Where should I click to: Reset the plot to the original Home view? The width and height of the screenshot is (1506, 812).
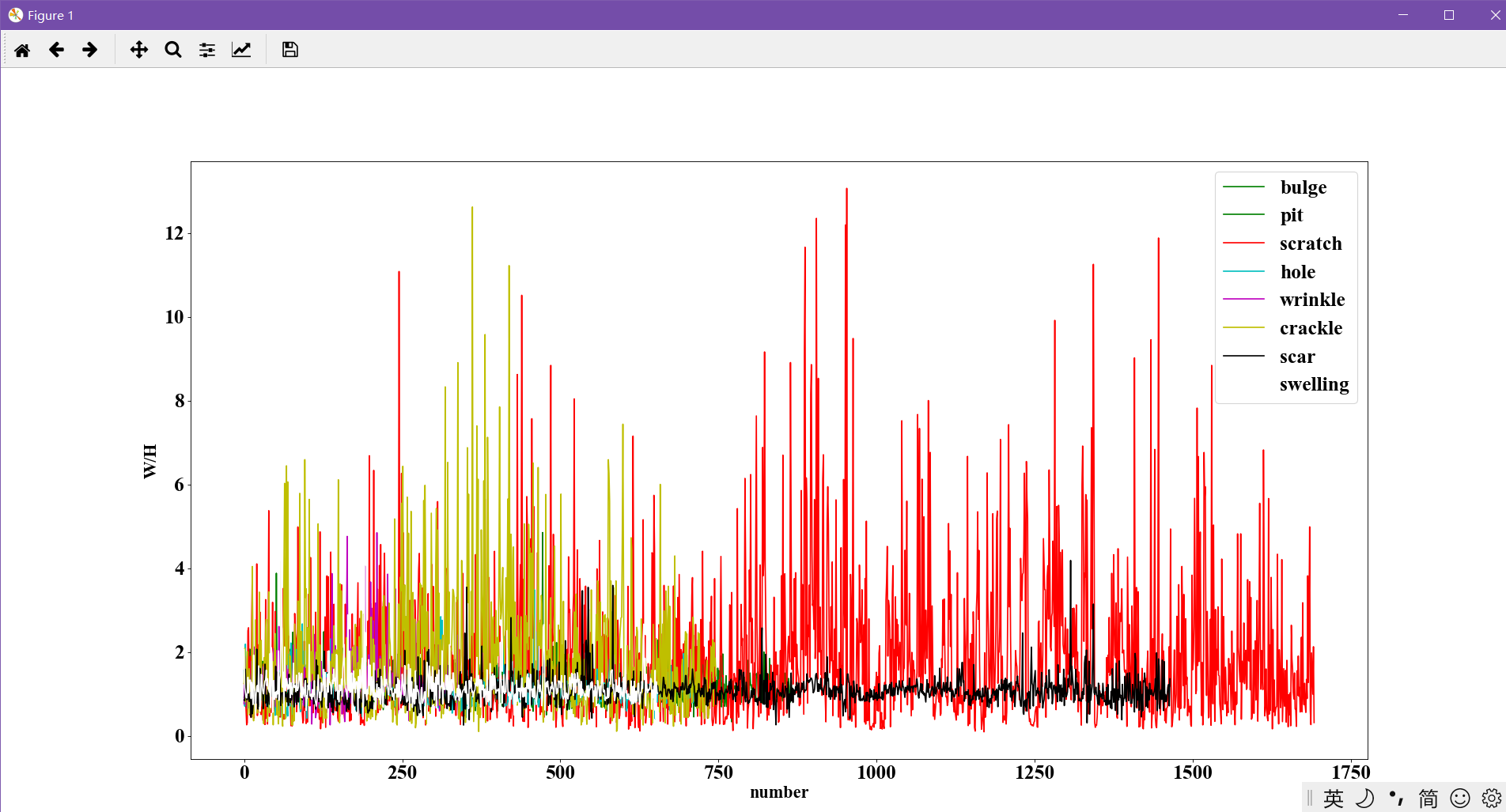22,50
